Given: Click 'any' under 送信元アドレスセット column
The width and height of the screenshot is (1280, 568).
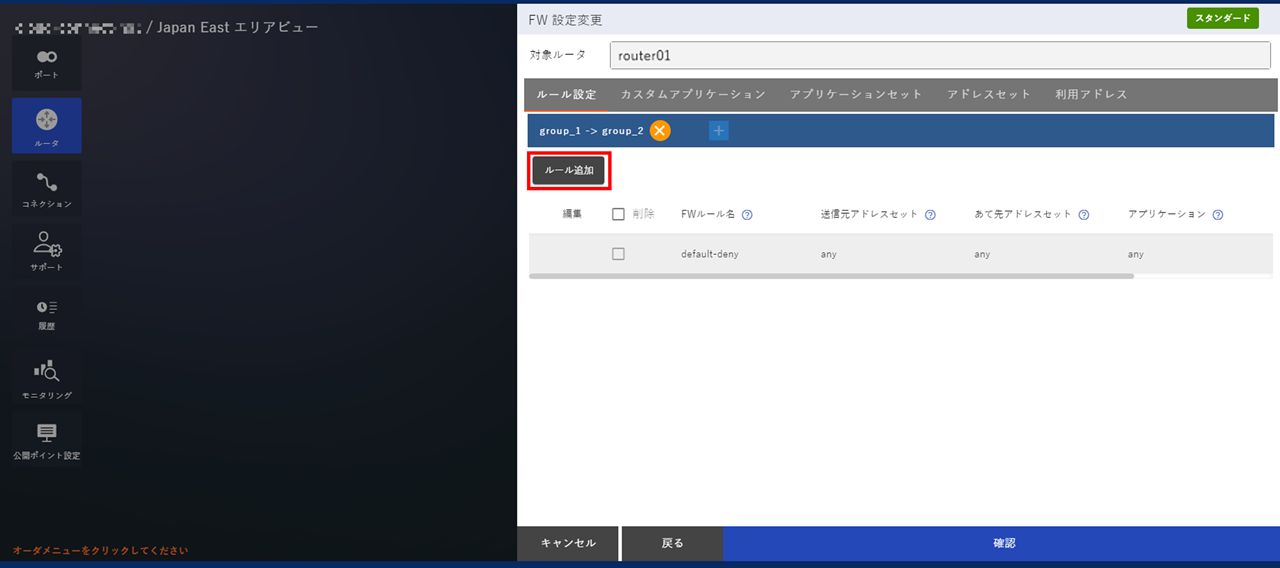Looking at the screenshot, I should click(x=828, y=254).
